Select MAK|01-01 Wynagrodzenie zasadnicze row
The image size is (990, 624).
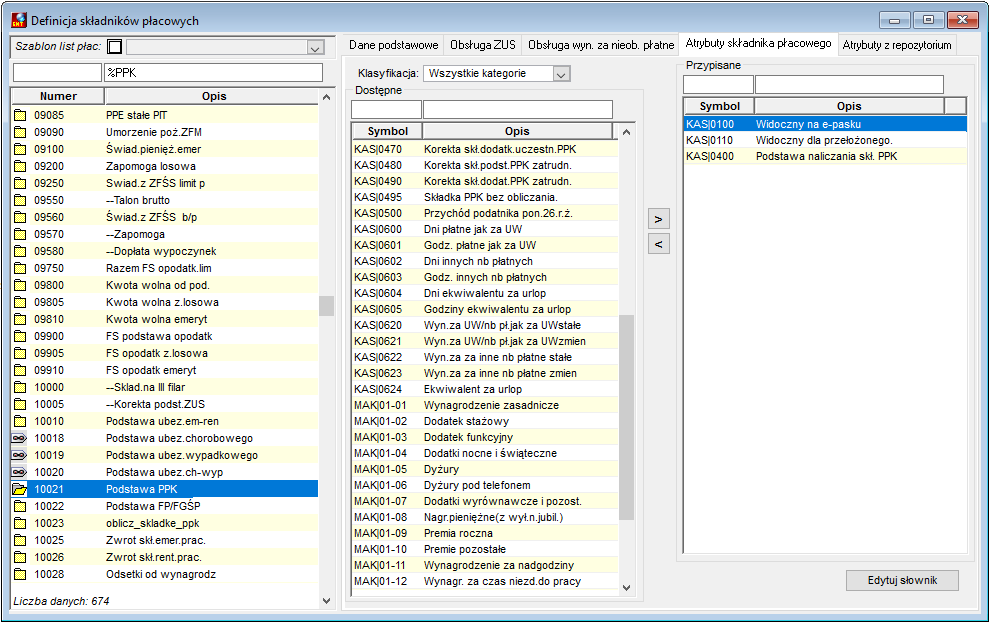[485, 405]
